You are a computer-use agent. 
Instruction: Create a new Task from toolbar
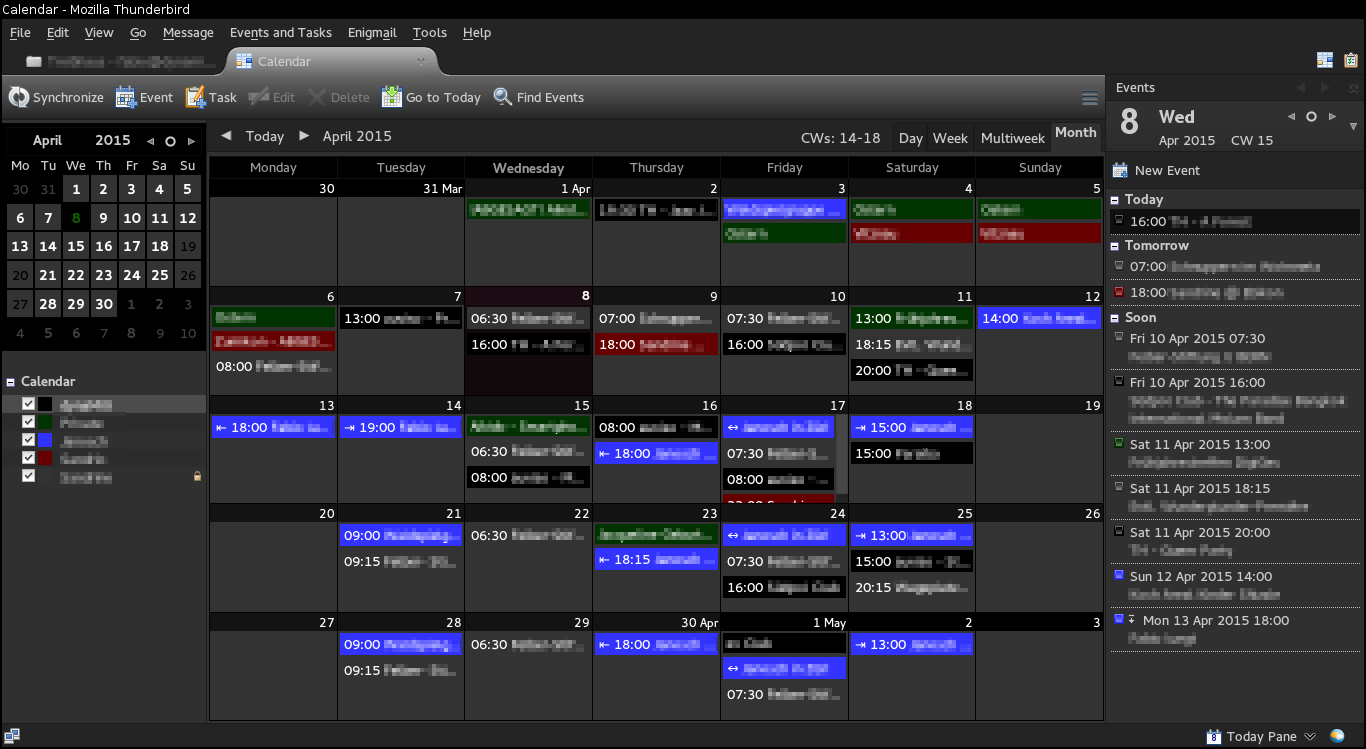point(195,97)
